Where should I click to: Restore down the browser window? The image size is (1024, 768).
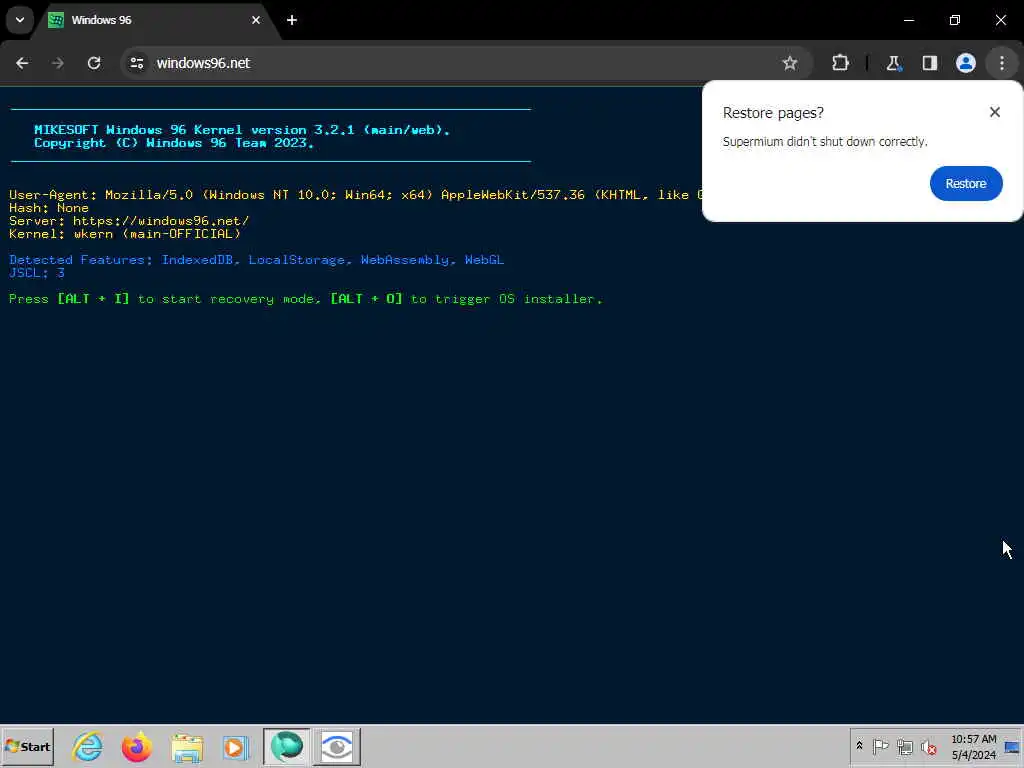(x=955, y=20)
